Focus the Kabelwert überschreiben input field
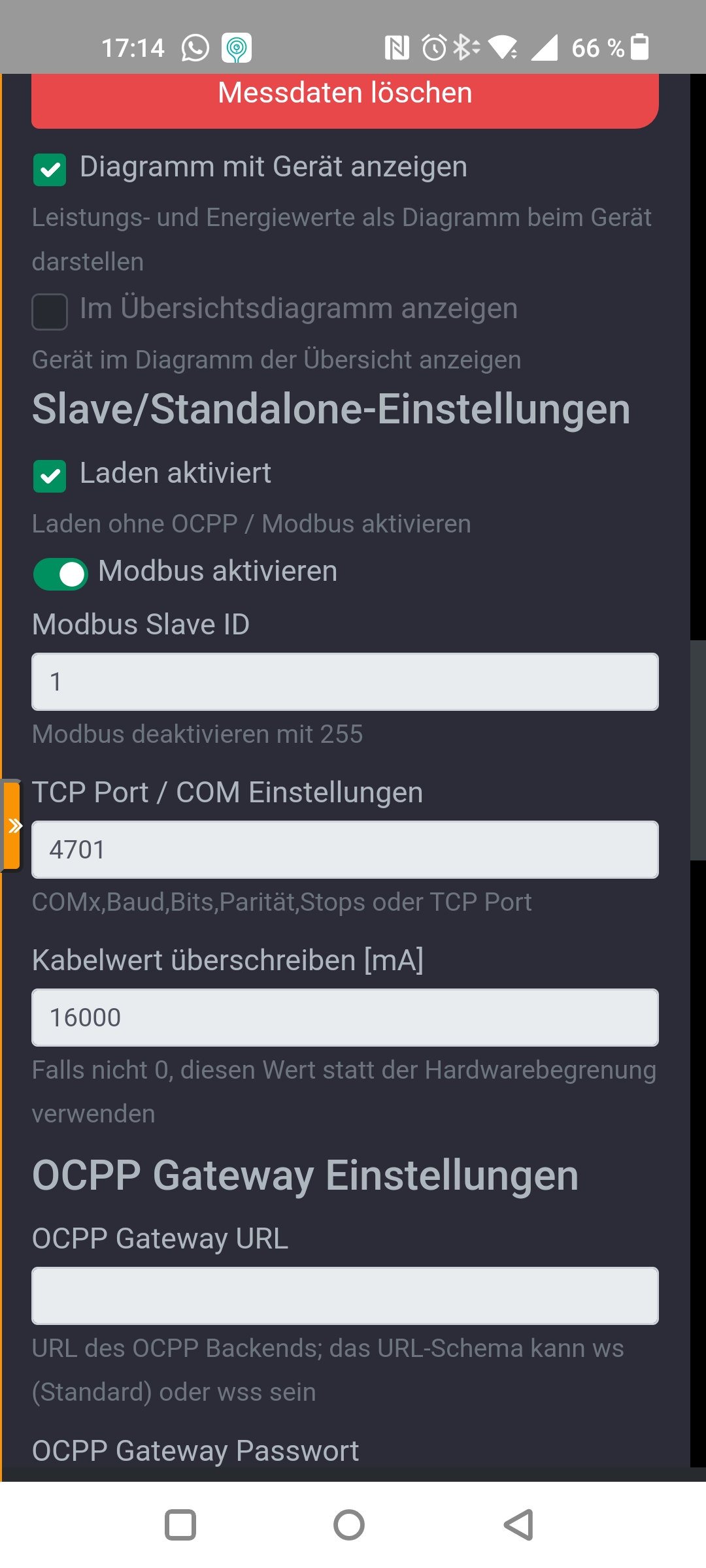This screenshot has width=706, height=1568. (x=345, y=1017)
